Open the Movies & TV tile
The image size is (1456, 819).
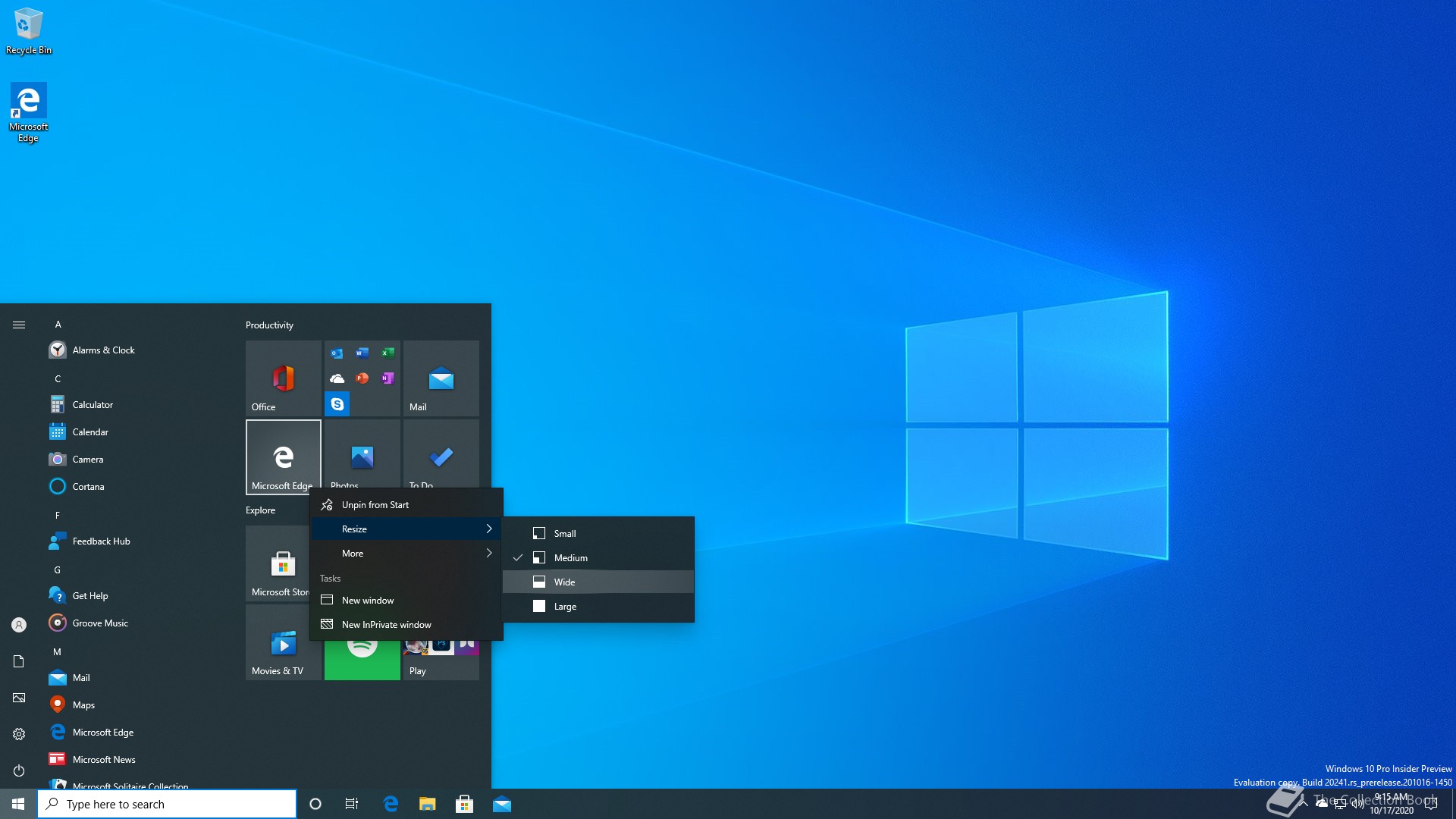click(x=284, y=642)
